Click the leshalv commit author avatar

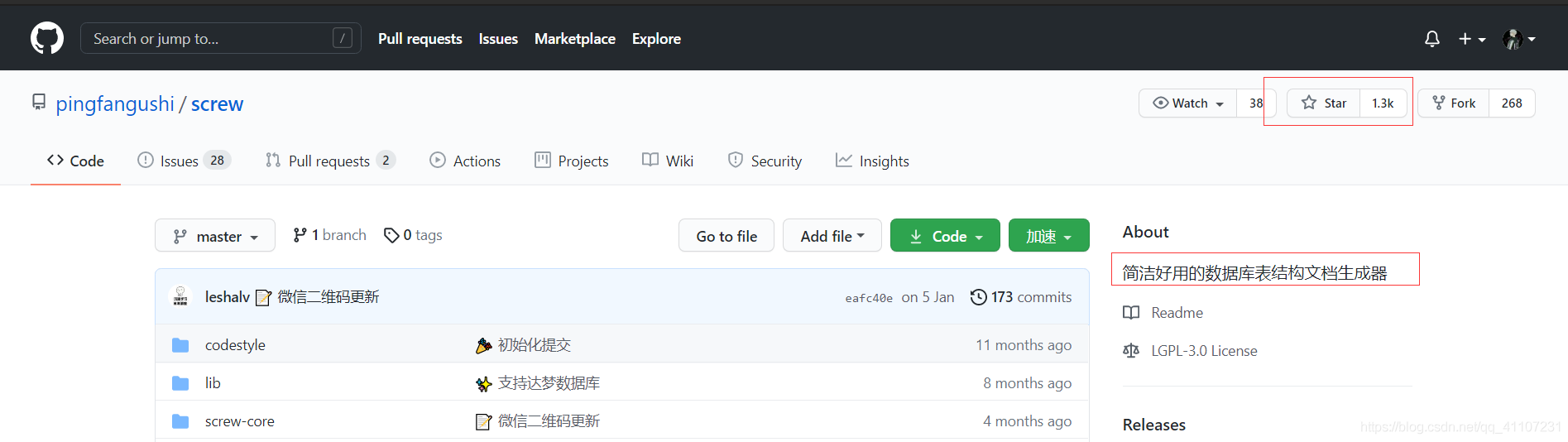click(180, 296)
